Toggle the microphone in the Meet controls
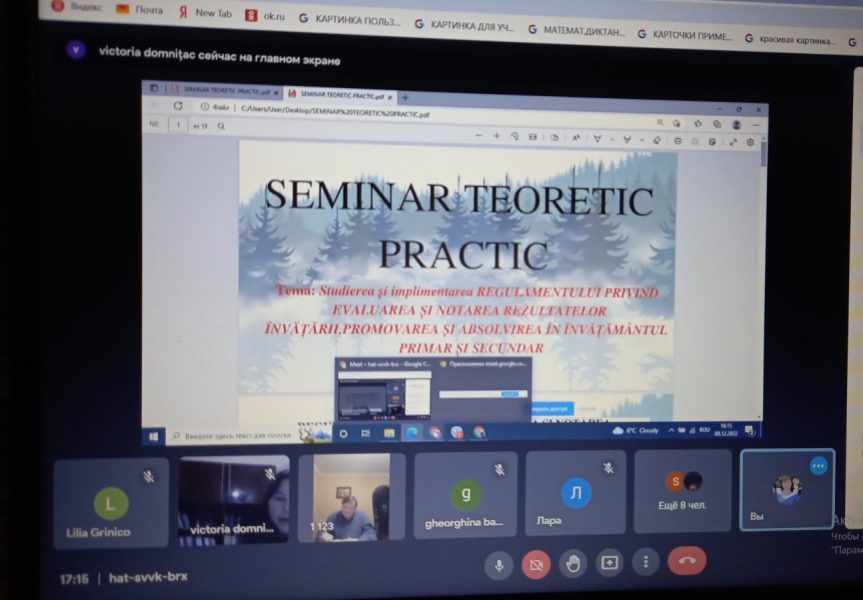Viewport: 863px width, 600px height. pos(499,565)
